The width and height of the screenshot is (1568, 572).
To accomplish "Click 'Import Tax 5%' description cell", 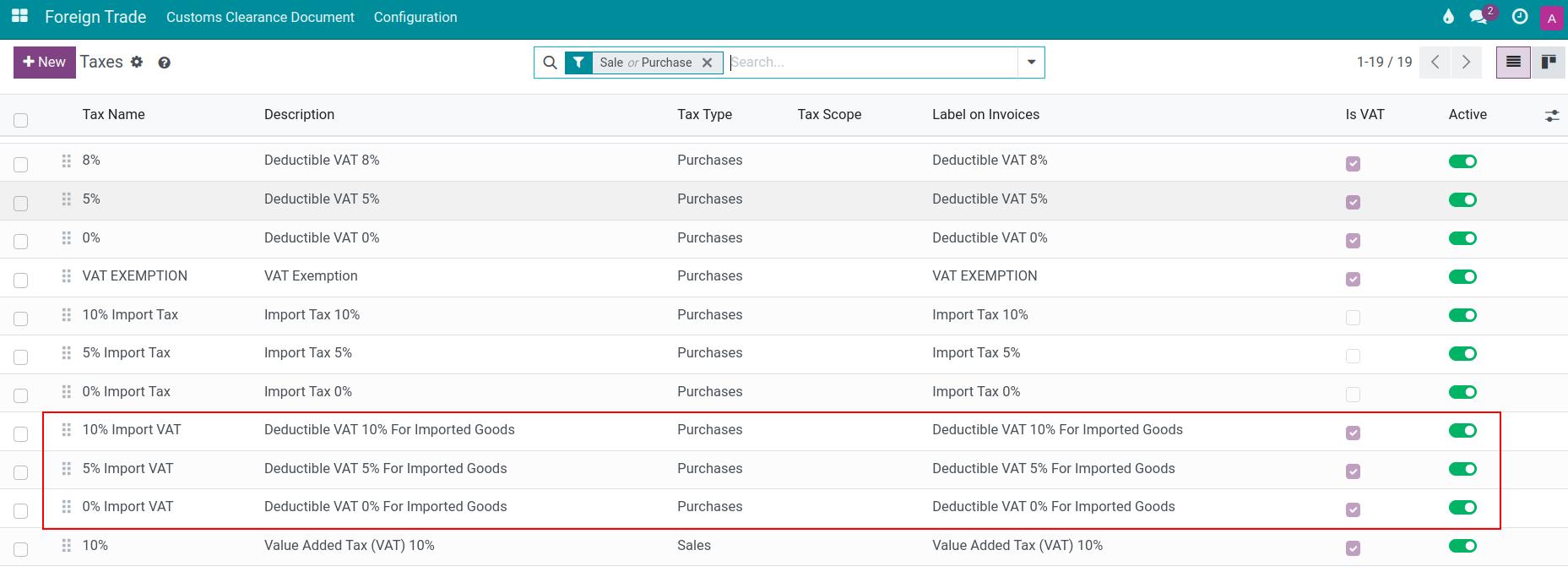I will (308, 353).
